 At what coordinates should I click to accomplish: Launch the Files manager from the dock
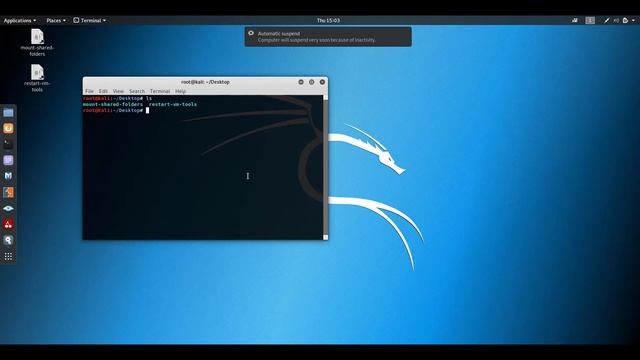pos(8,113)
